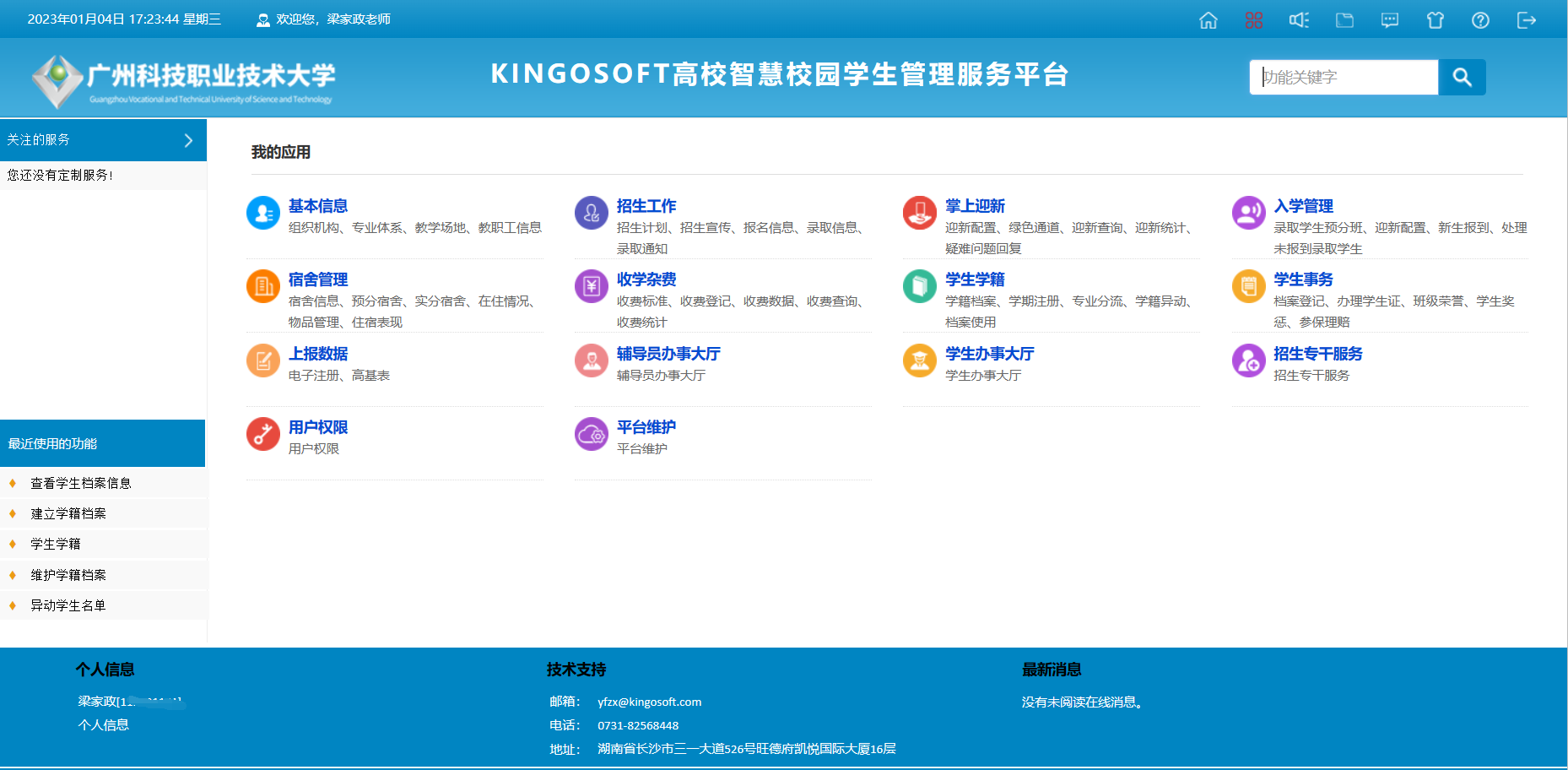The image size is (1568, 770).
Task: Click the phone number 0731-82568448
Action: point(638,726)
